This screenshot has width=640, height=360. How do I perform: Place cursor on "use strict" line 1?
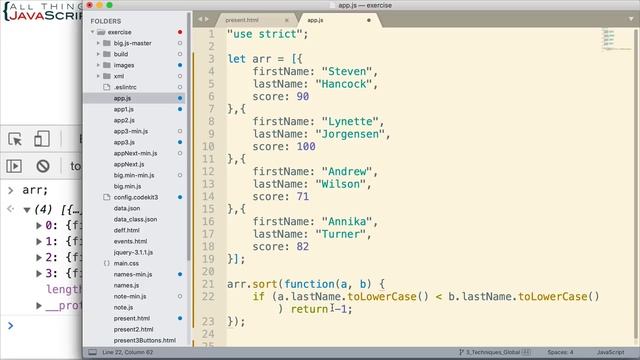267,34
